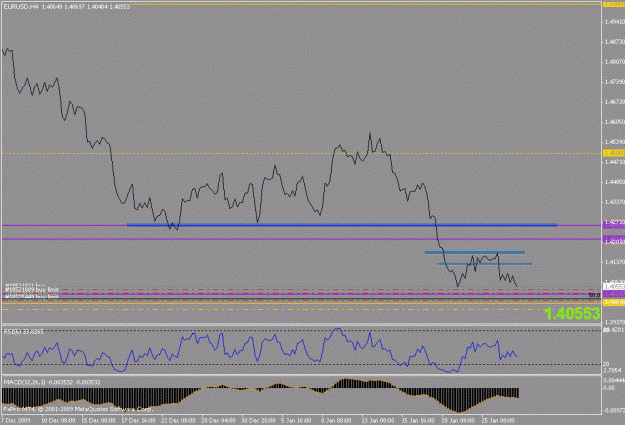Click the RSI(6) indicator label
Viewport: 625px width, 425px height.
(23, 331)
